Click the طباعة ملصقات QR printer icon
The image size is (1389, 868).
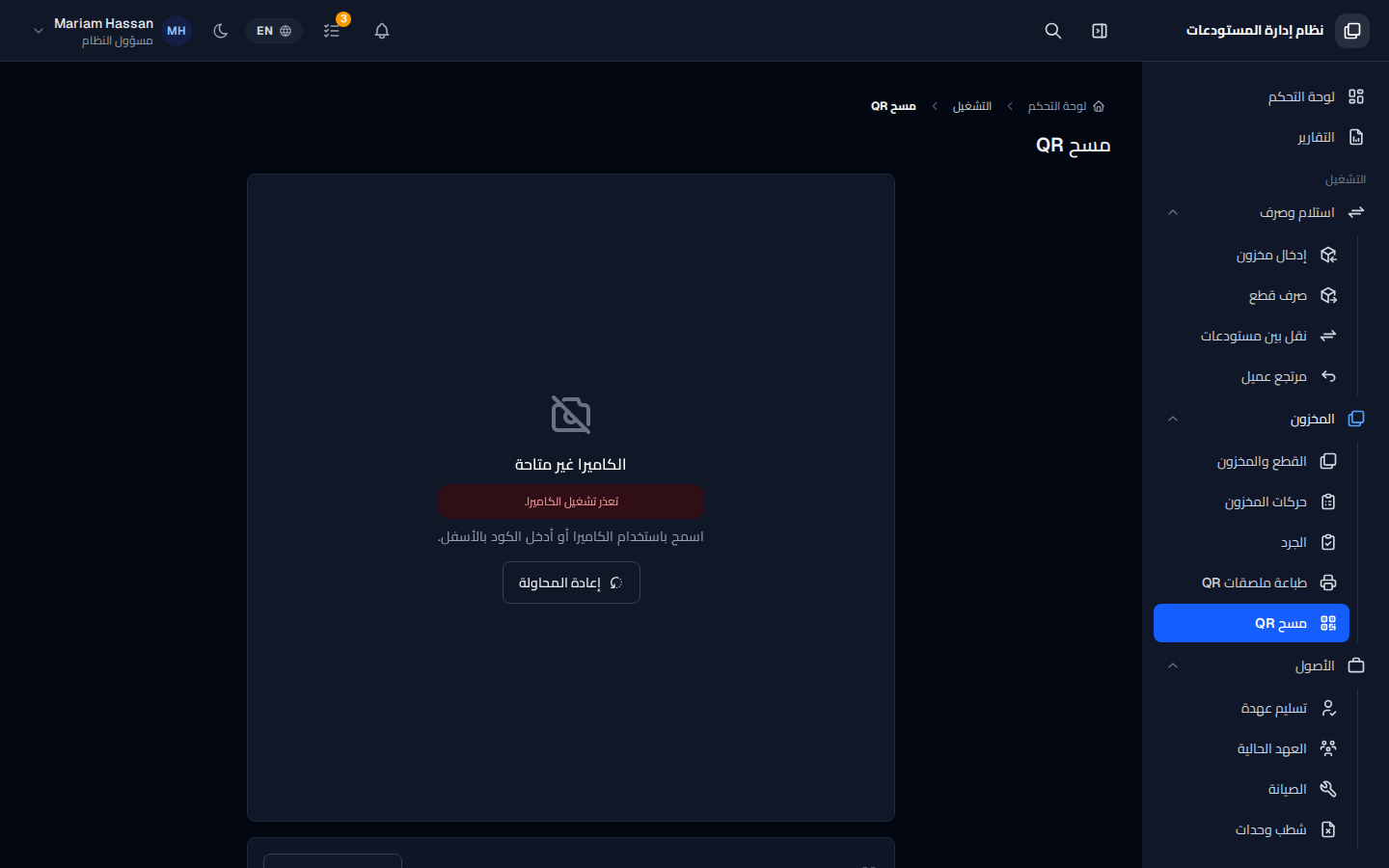1328,583
